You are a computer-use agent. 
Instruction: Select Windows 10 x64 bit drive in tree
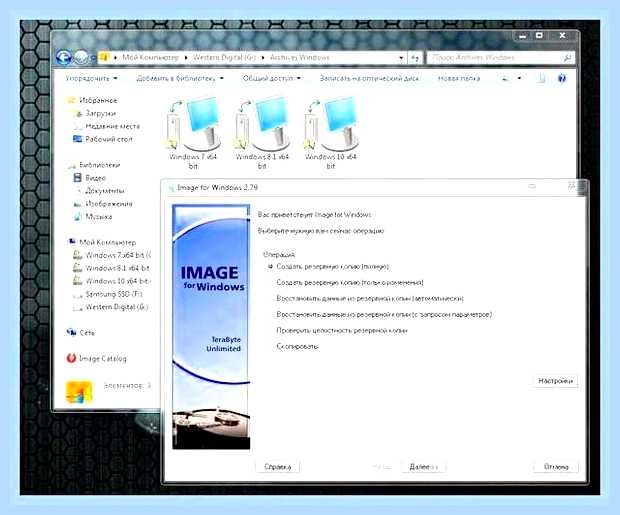coord(112,281)
